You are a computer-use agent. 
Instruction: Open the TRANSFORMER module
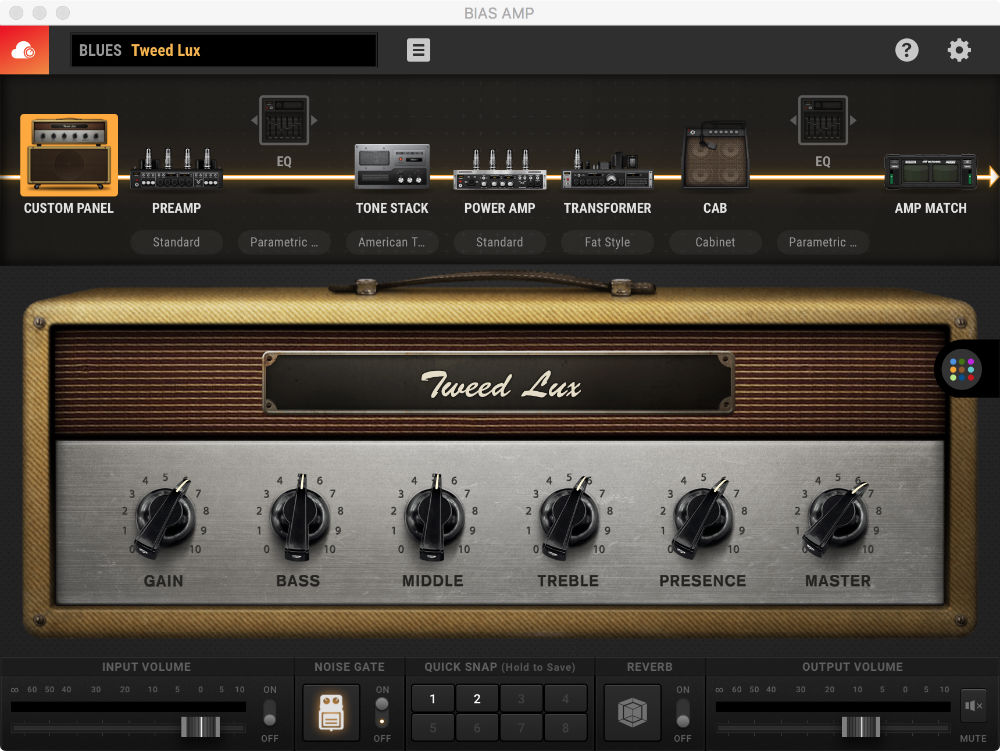click(607, 170)
